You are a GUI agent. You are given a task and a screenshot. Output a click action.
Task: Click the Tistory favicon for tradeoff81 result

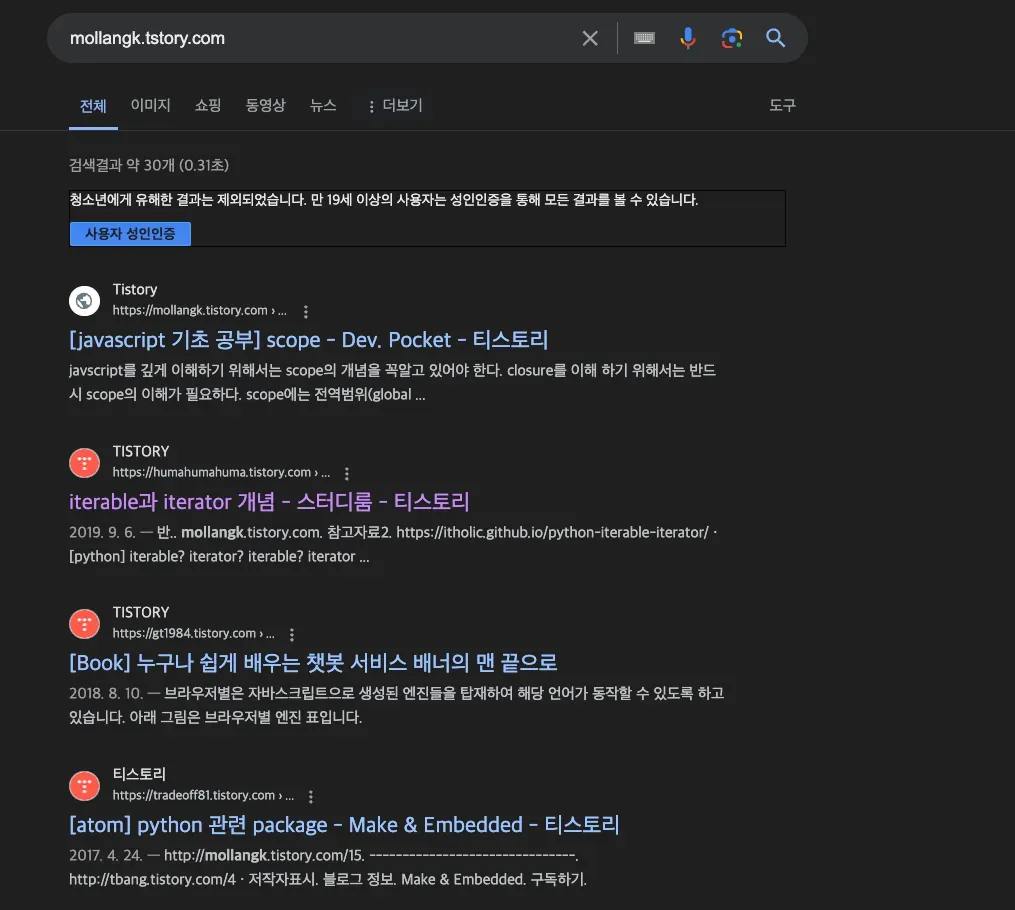click(x=84, y=786)
